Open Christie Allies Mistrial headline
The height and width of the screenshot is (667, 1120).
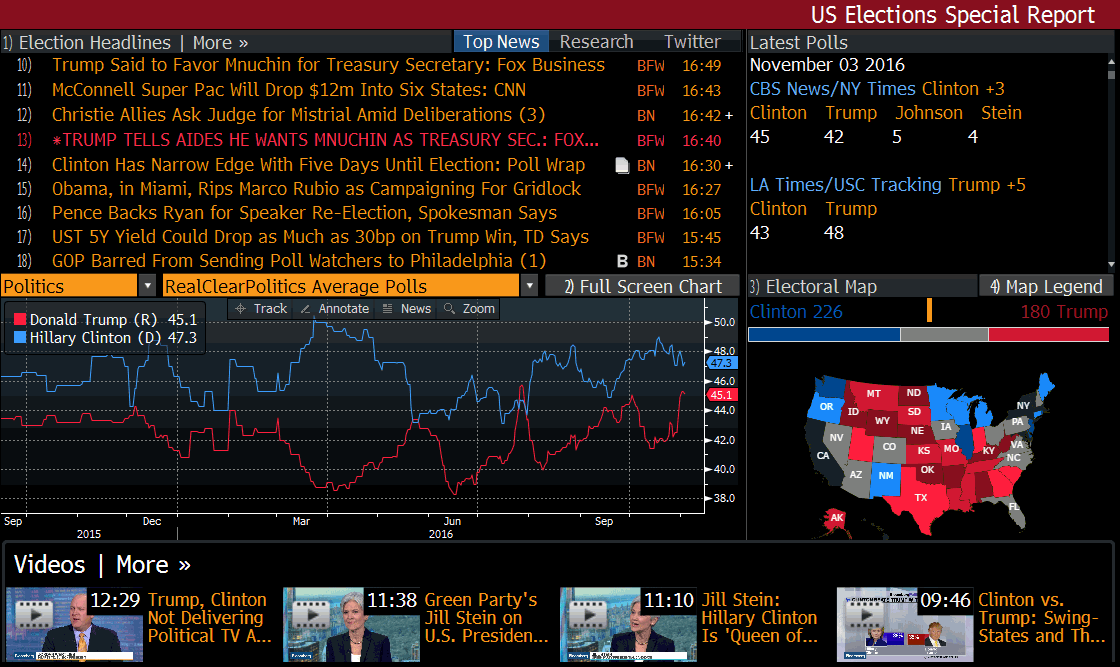pos(299,115)
